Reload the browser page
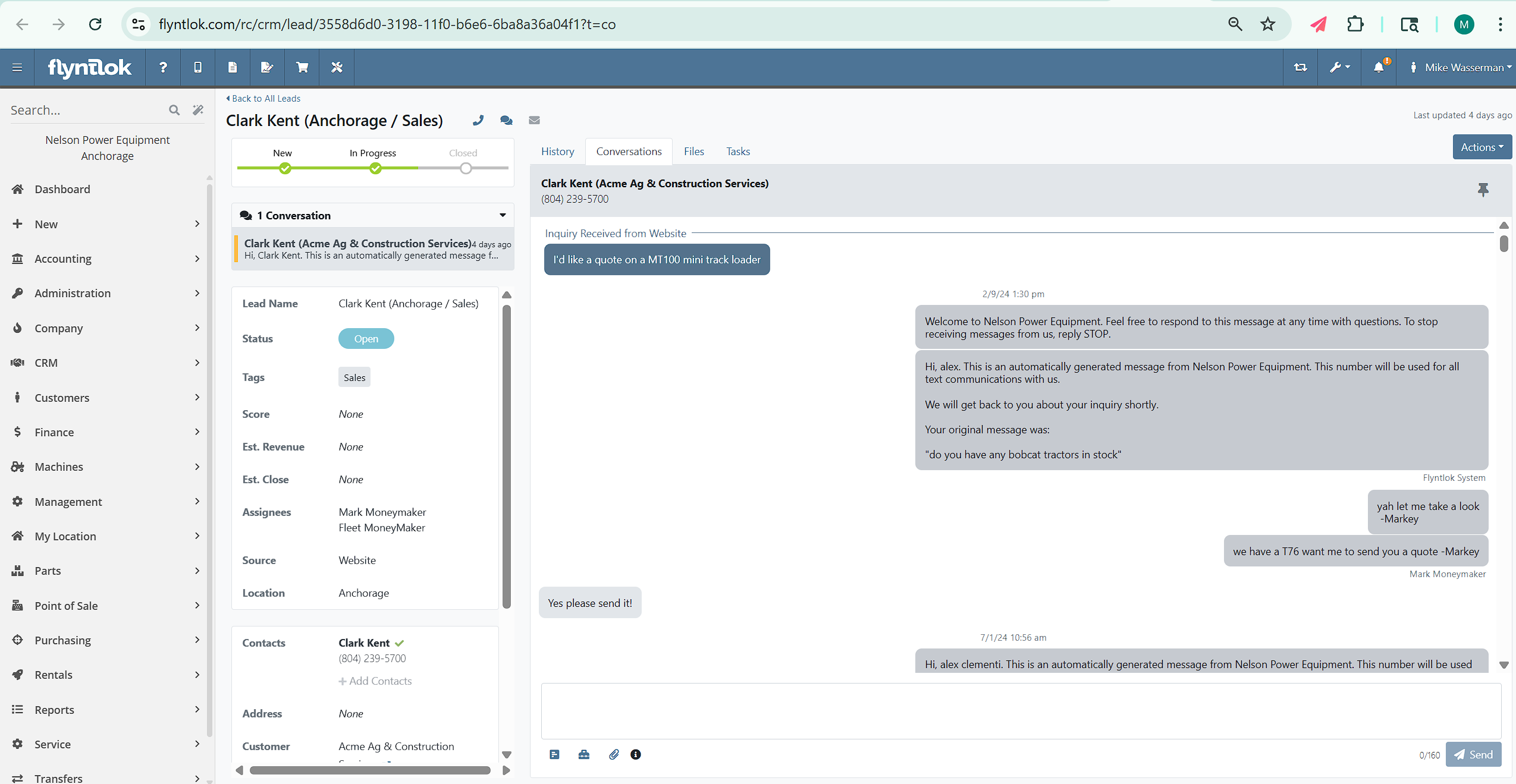 [x=95, y=24]
